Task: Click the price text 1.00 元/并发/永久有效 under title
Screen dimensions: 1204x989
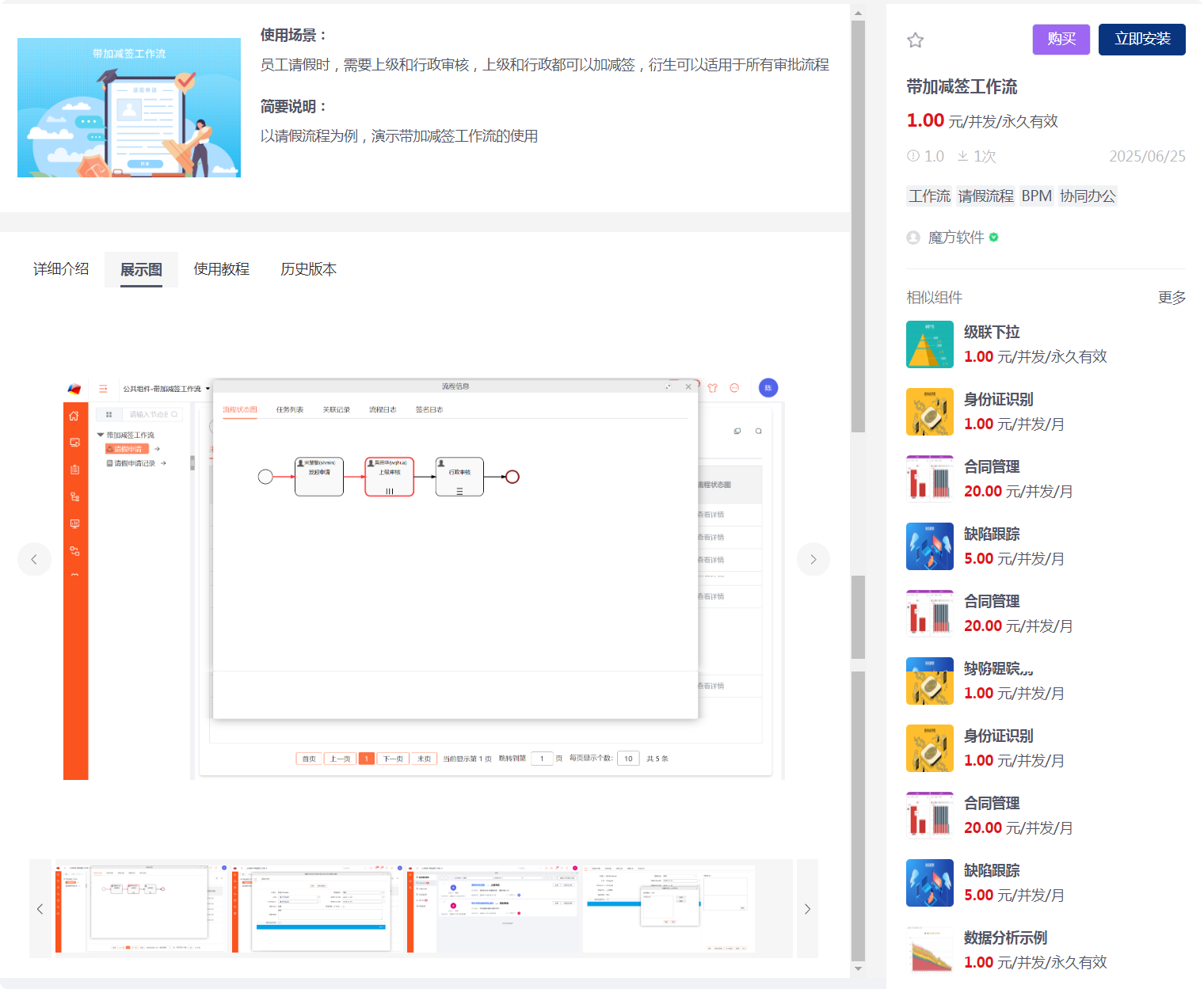Action: [x=982, y=120]
